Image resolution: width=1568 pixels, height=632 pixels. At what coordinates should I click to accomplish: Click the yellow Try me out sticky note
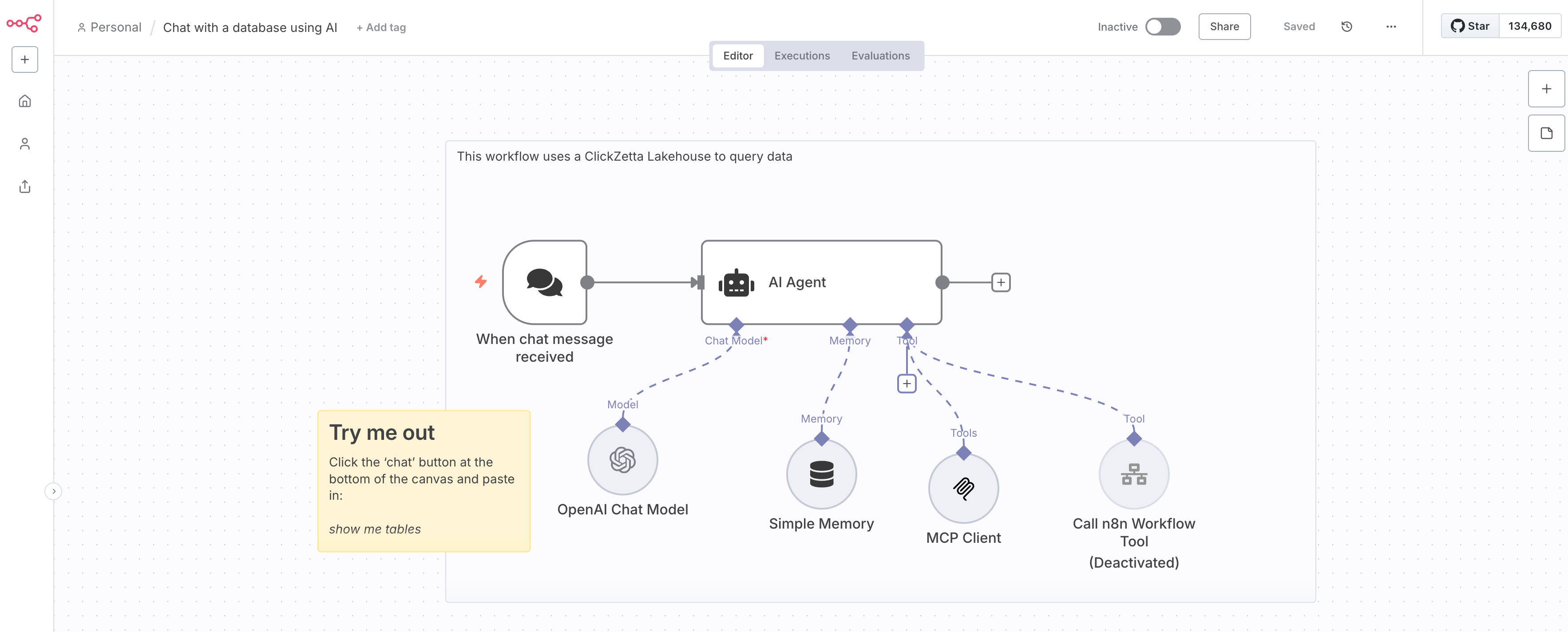pos(423,481)
